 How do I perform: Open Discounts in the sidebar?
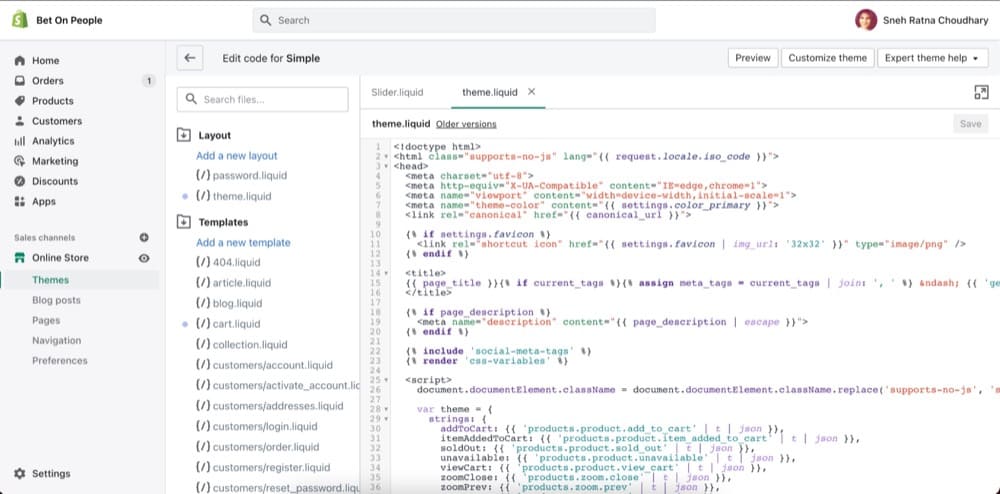54,181
